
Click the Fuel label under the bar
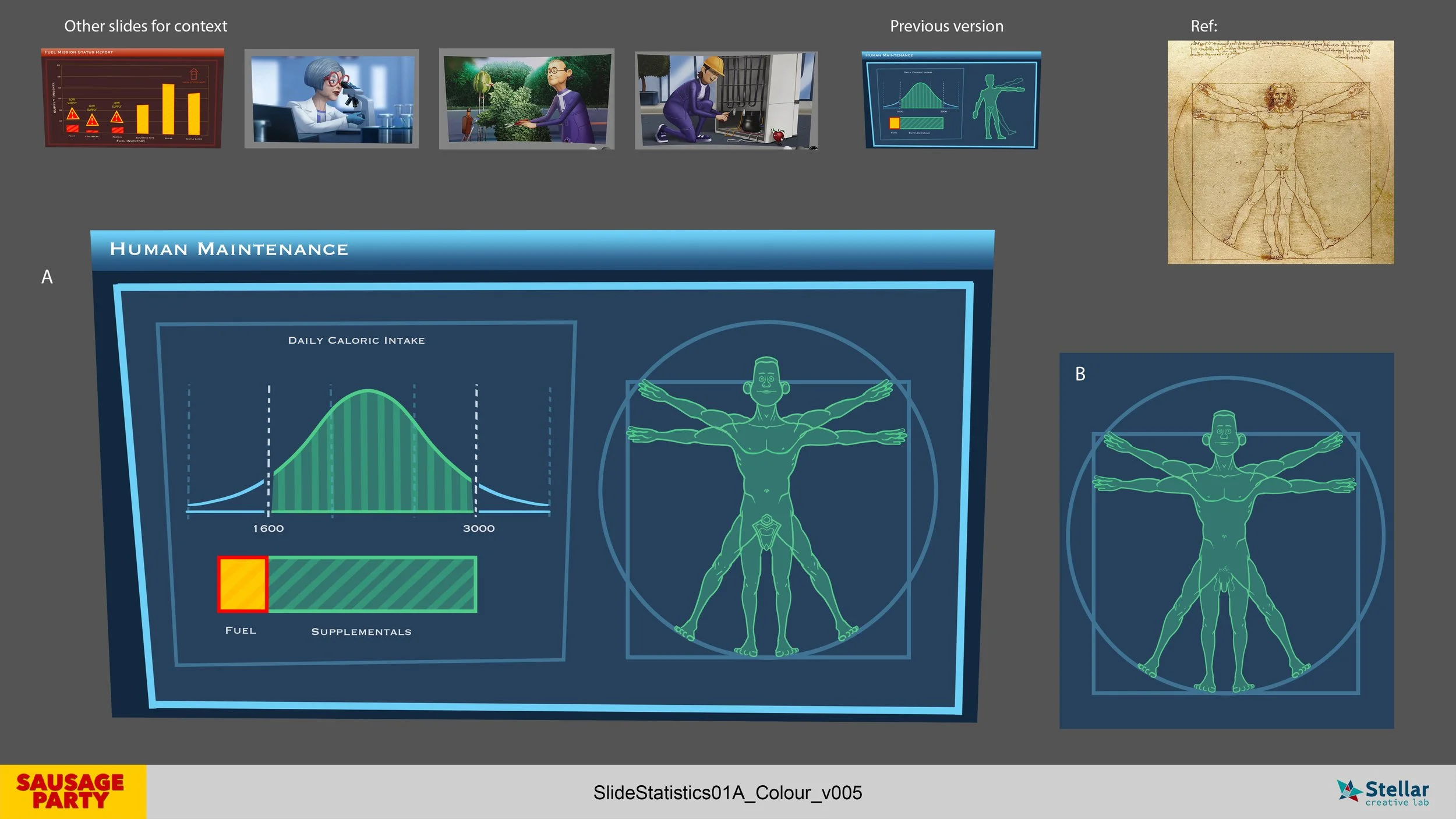pos(241,630)
